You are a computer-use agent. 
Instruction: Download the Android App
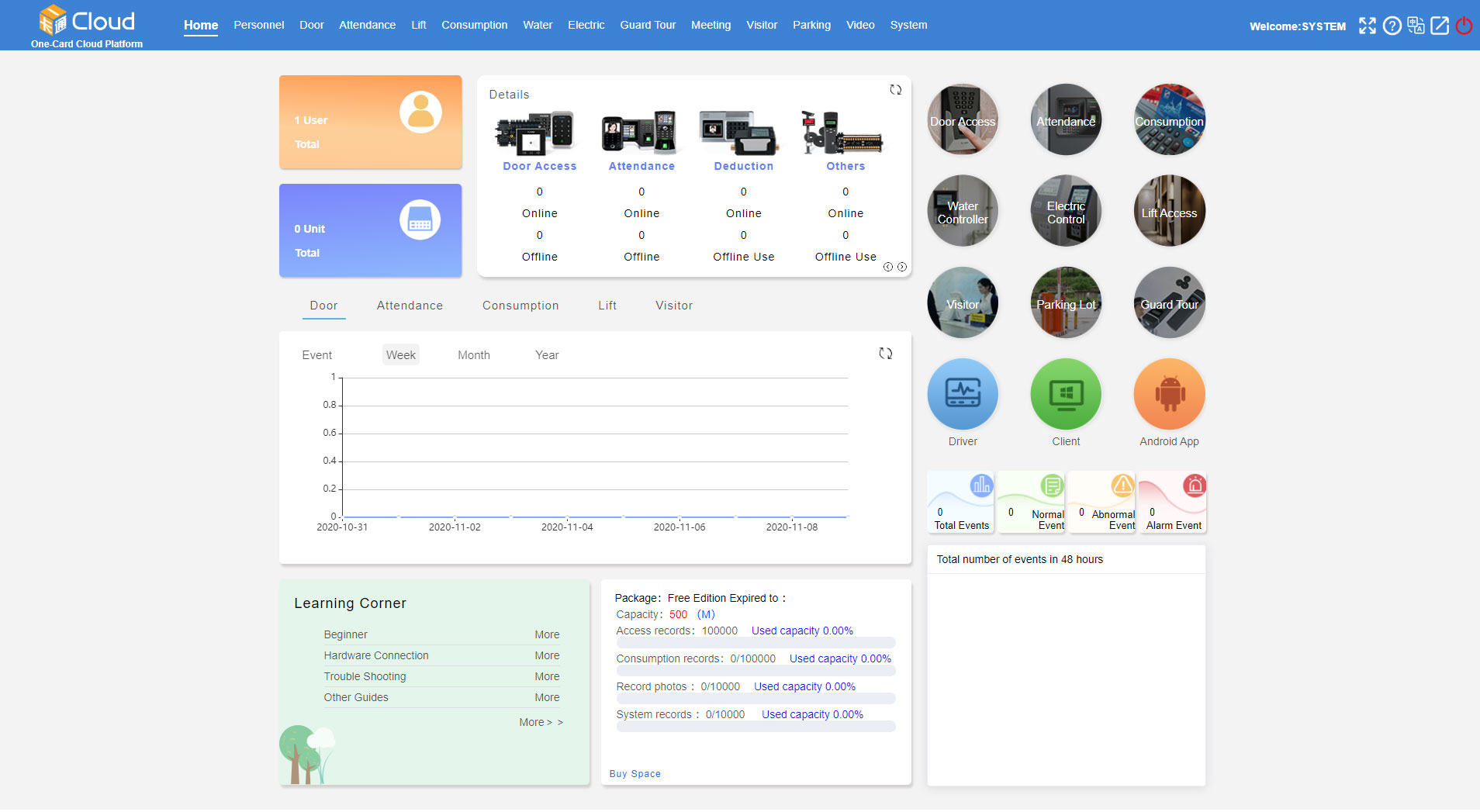pos(1169,395)
